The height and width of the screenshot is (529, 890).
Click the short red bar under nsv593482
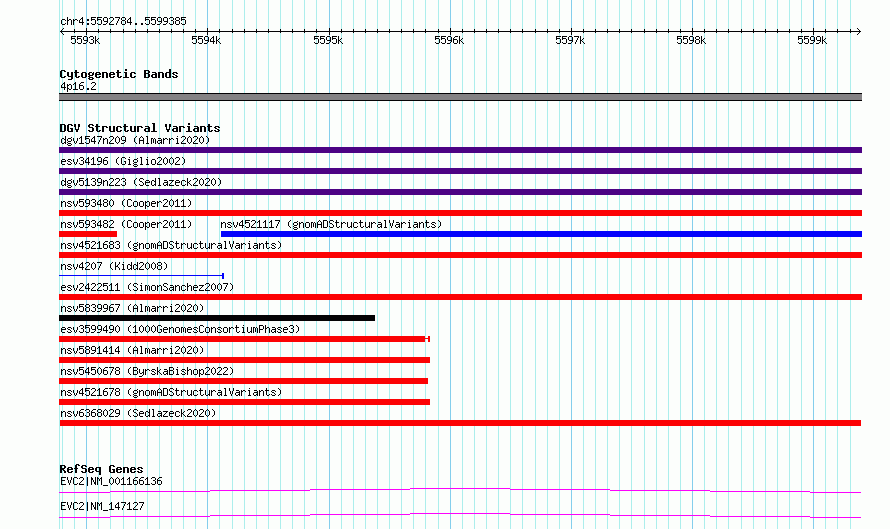[88, 234]
